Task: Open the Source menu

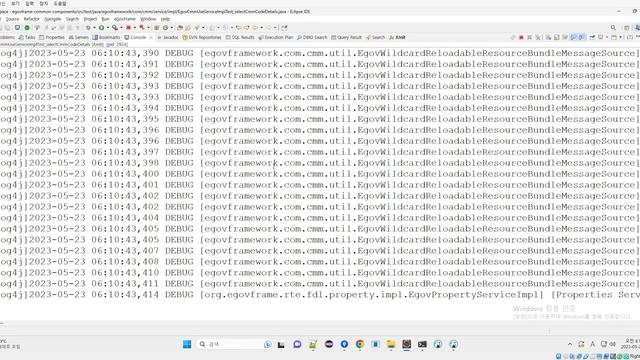Action: point(12,19)
